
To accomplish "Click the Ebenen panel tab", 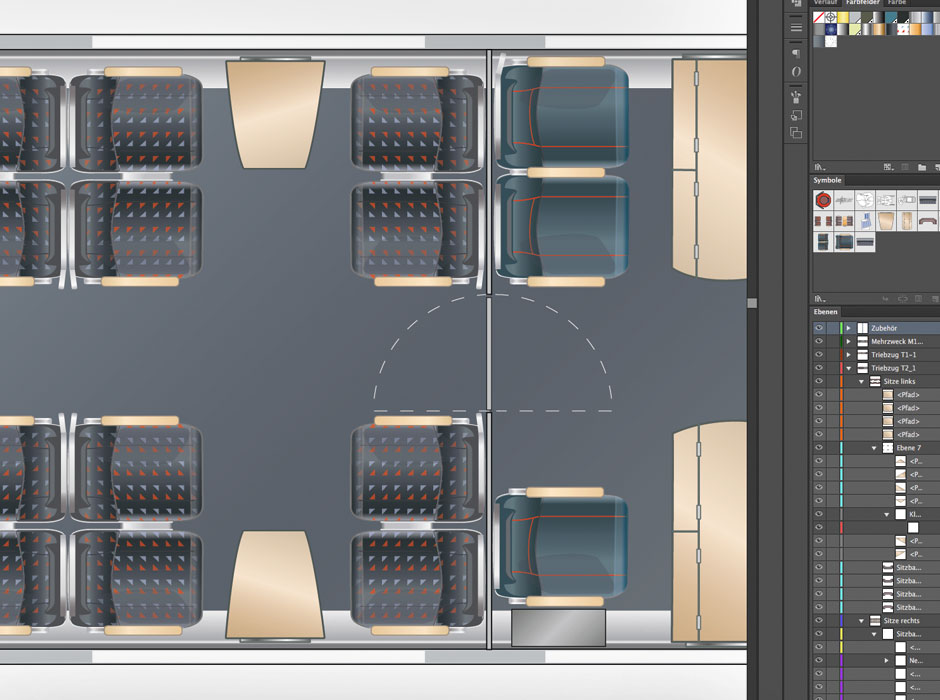I will (x=825, y=312).
